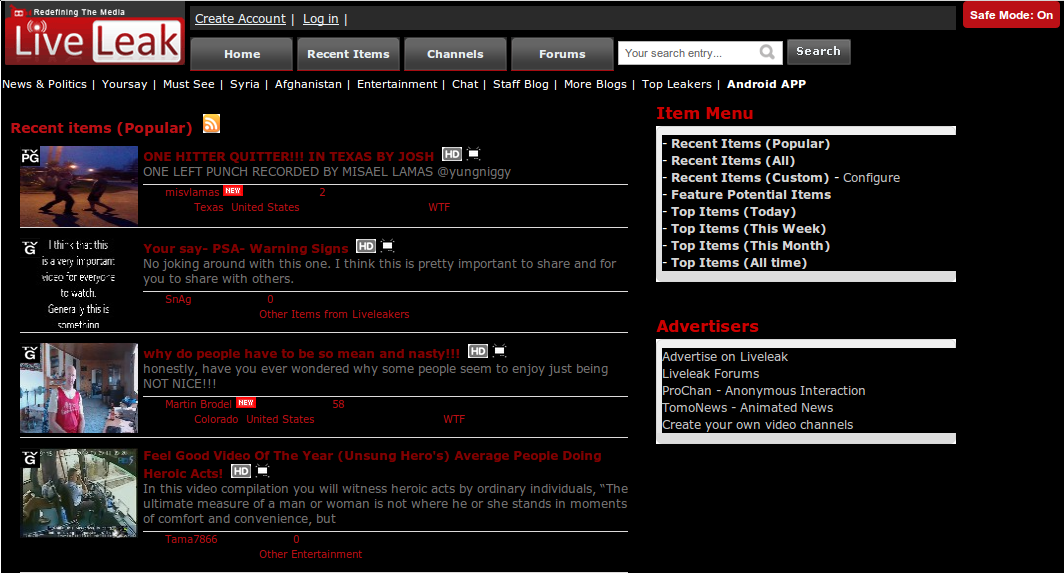
Task: Click Create Account link
Action: click(x=240, y=19)
